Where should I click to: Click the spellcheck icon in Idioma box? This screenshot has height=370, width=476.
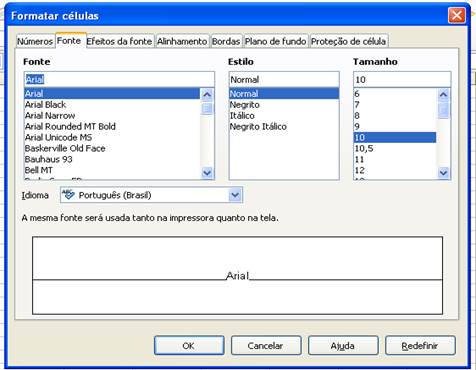(x=68, y=195)
